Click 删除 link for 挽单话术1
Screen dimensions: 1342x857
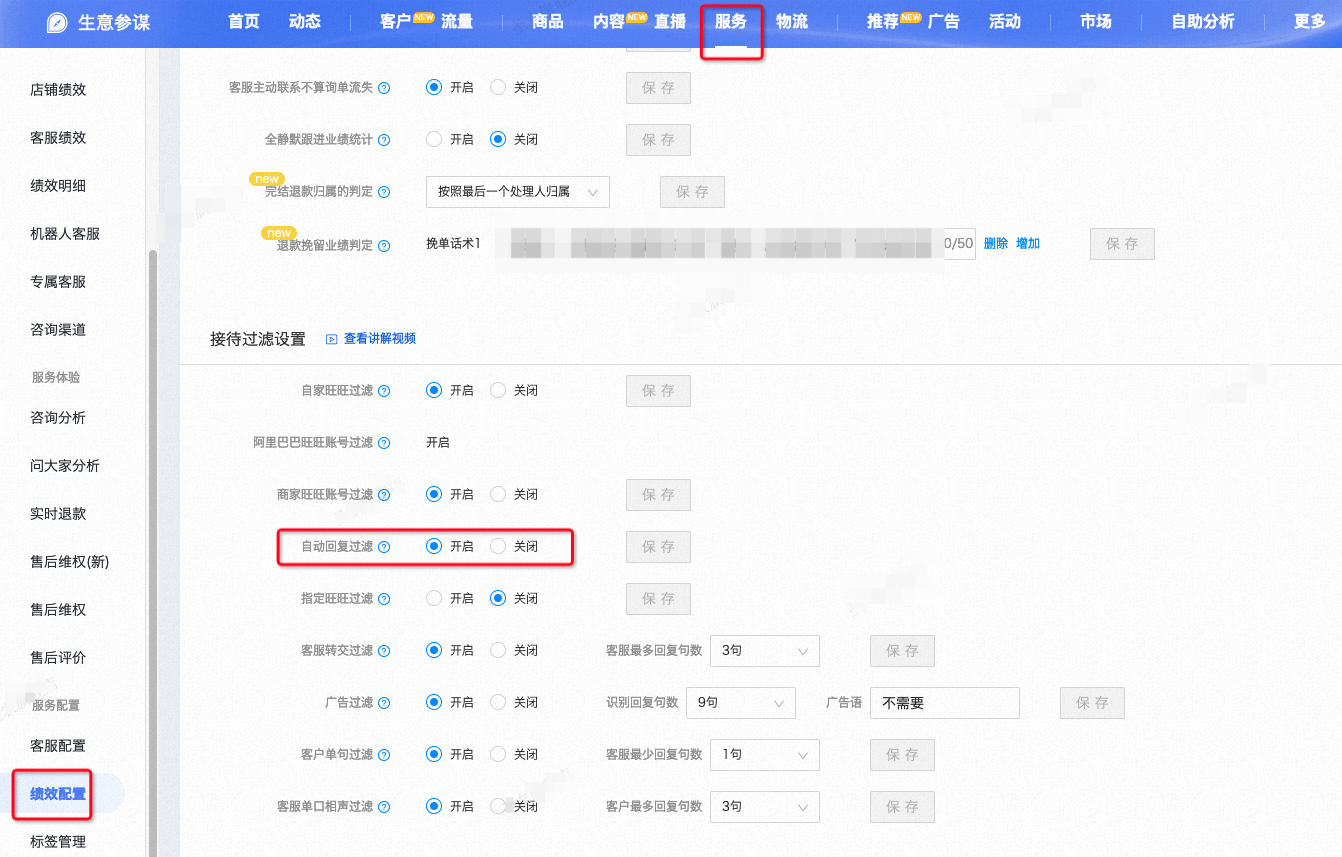click(996, 243)
